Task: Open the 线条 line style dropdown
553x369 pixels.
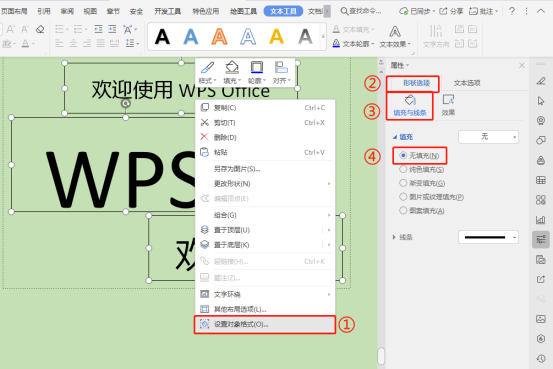Action: [x=488, y=237]
